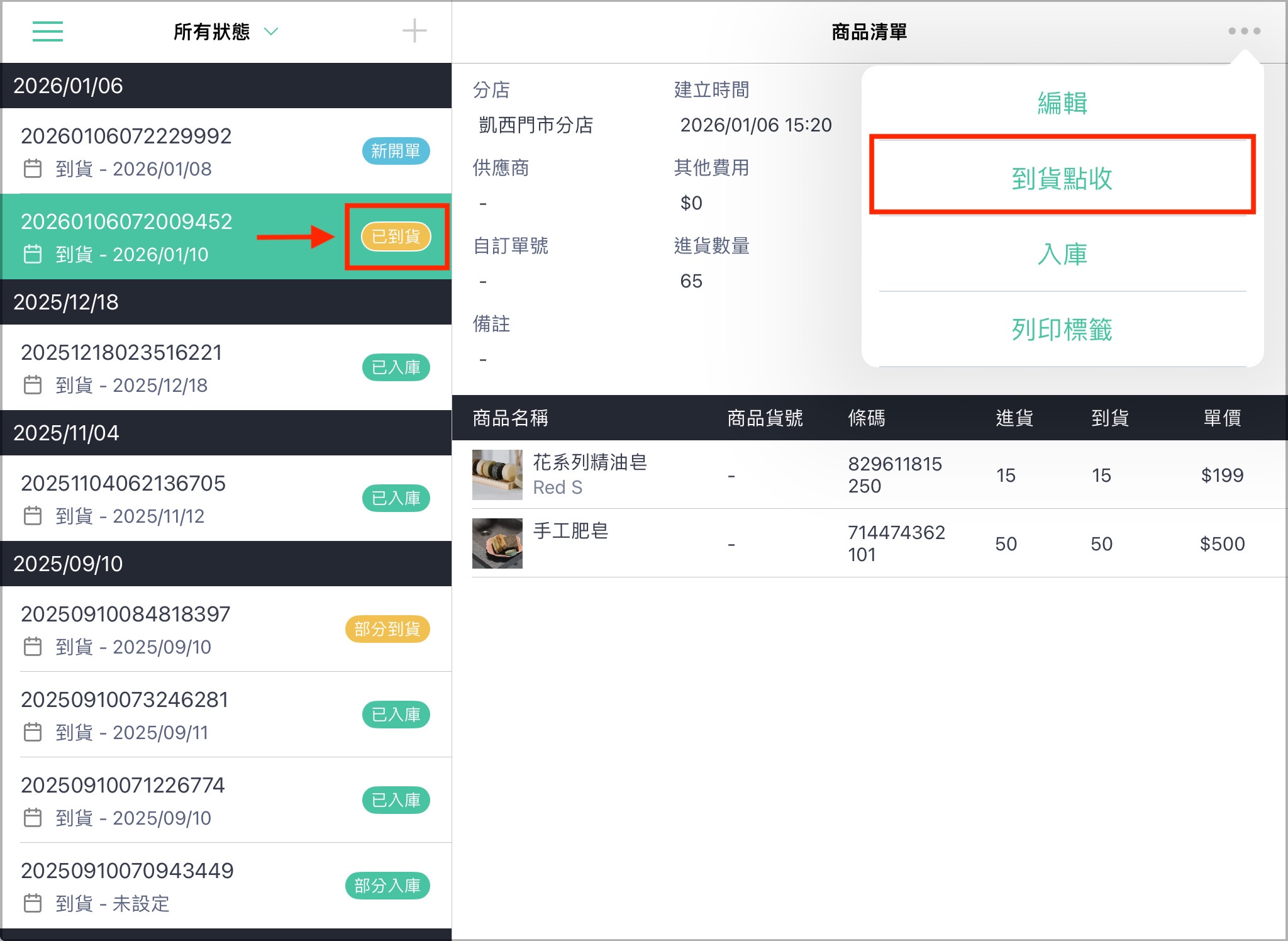Click the 部分入庫 status badge
The width and height of the screenshot is (1288, 941).
[387, 886]
